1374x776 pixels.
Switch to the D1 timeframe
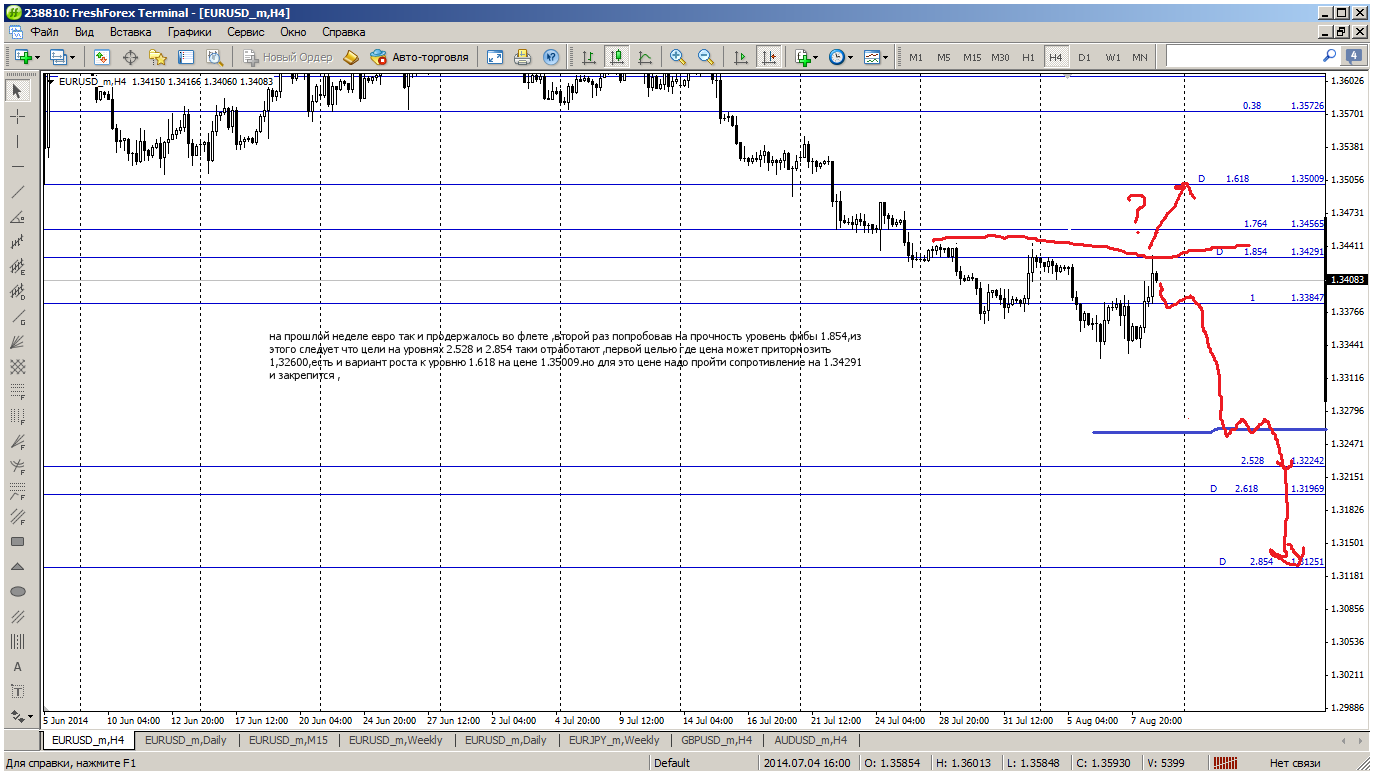[1084, 58]
